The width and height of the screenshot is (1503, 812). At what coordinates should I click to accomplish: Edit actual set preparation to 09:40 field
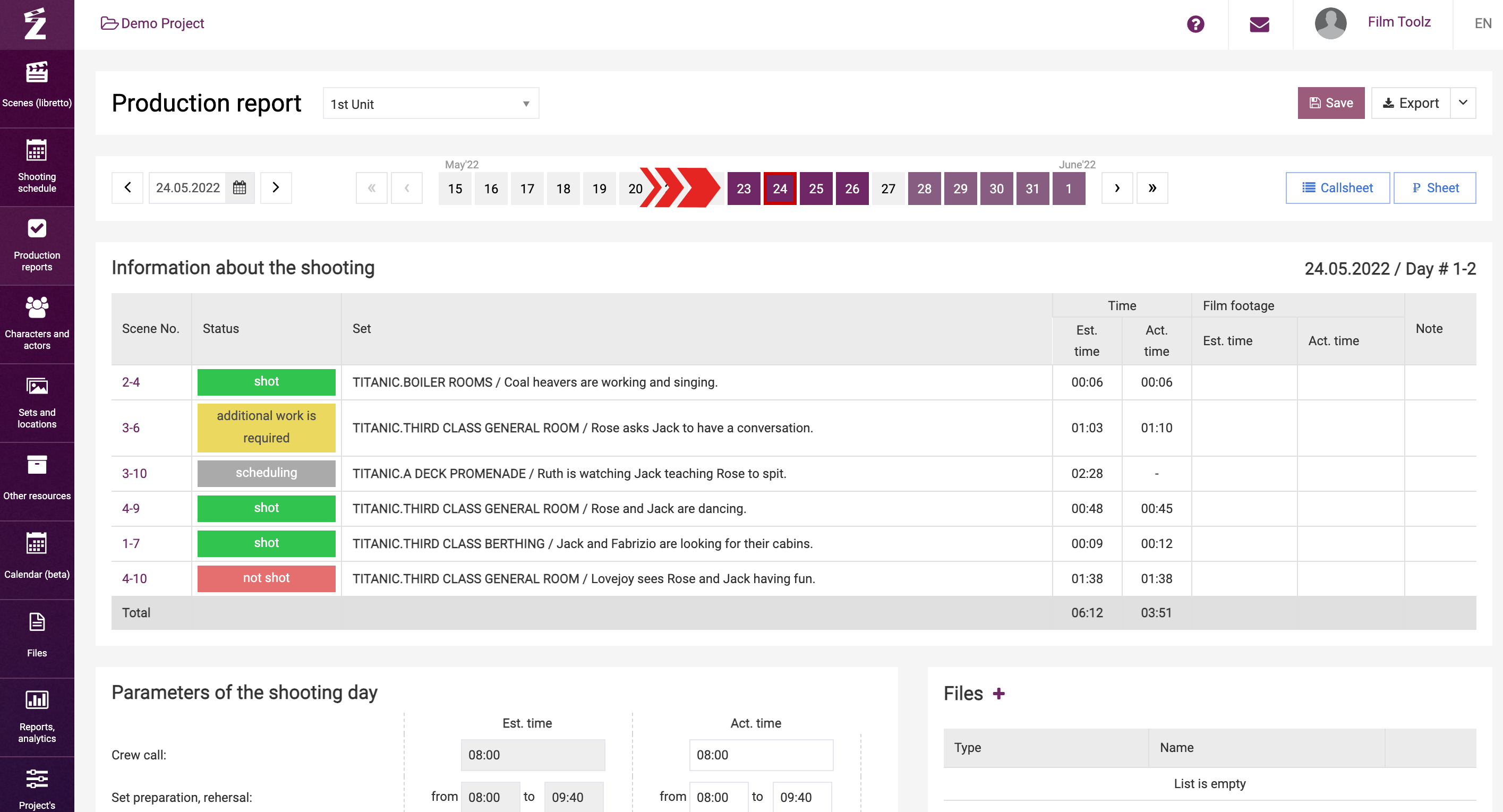pyautogui.click(x=801, y=797)
